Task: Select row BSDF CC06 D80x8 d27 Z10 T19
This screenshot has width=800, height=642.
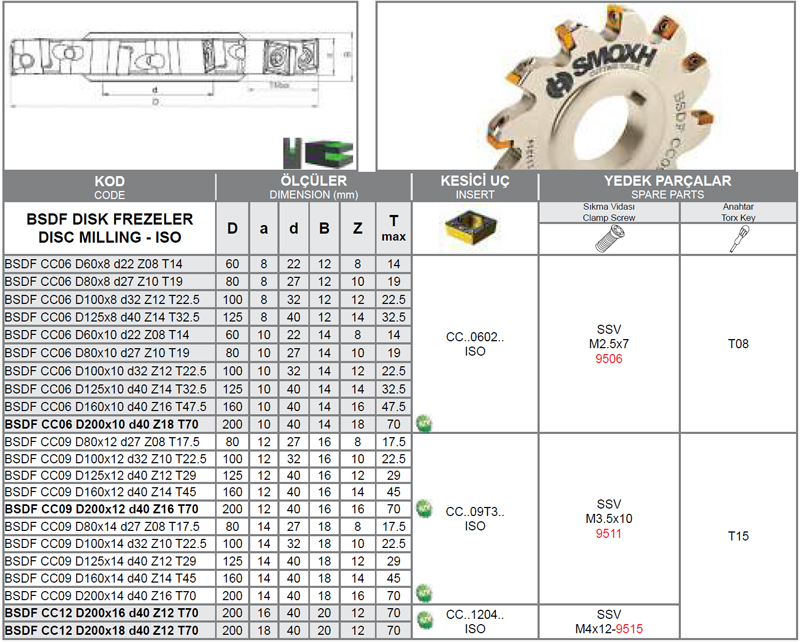Action: coord(207,282)
